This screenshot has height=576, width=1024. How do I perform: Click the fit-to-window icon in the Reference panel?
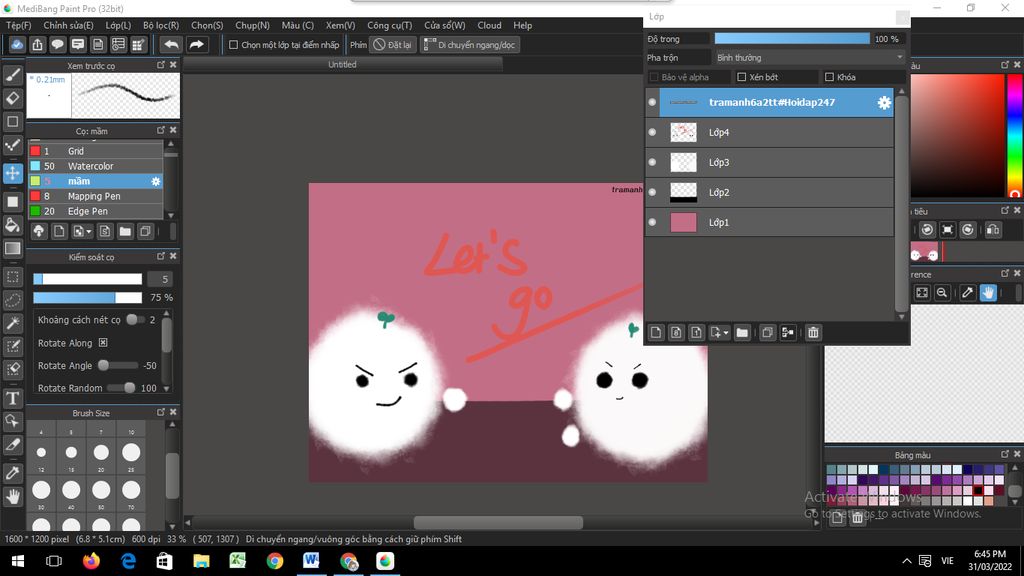(x=921, y=293)
